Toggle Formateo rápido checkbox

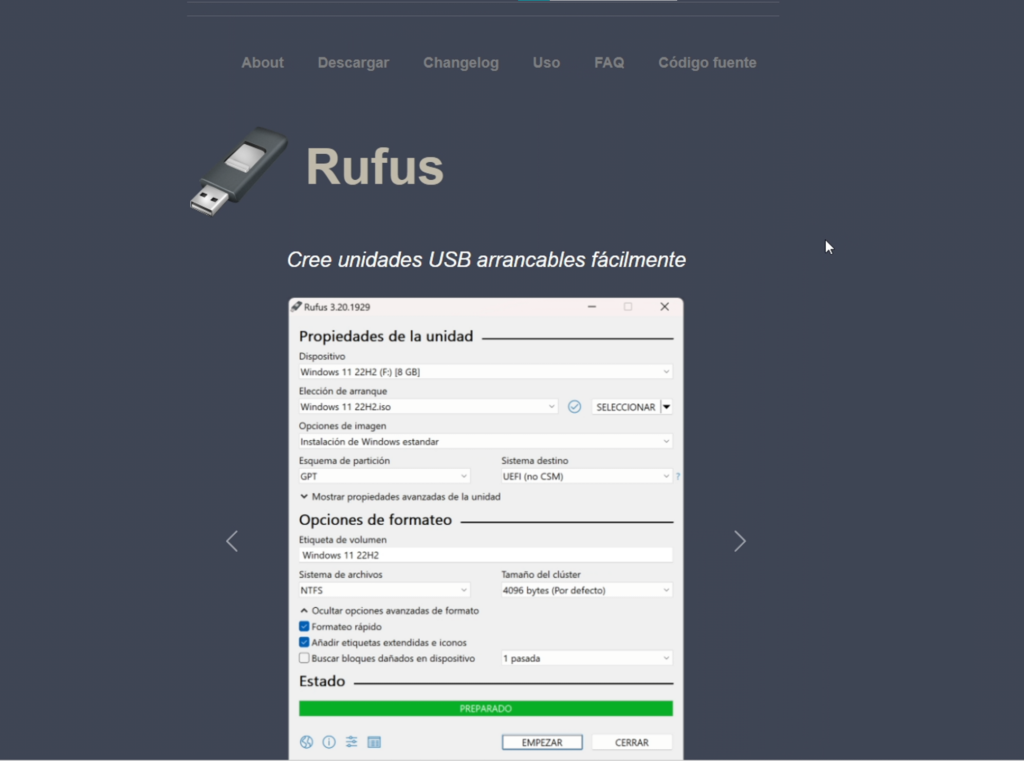point(304,626)
